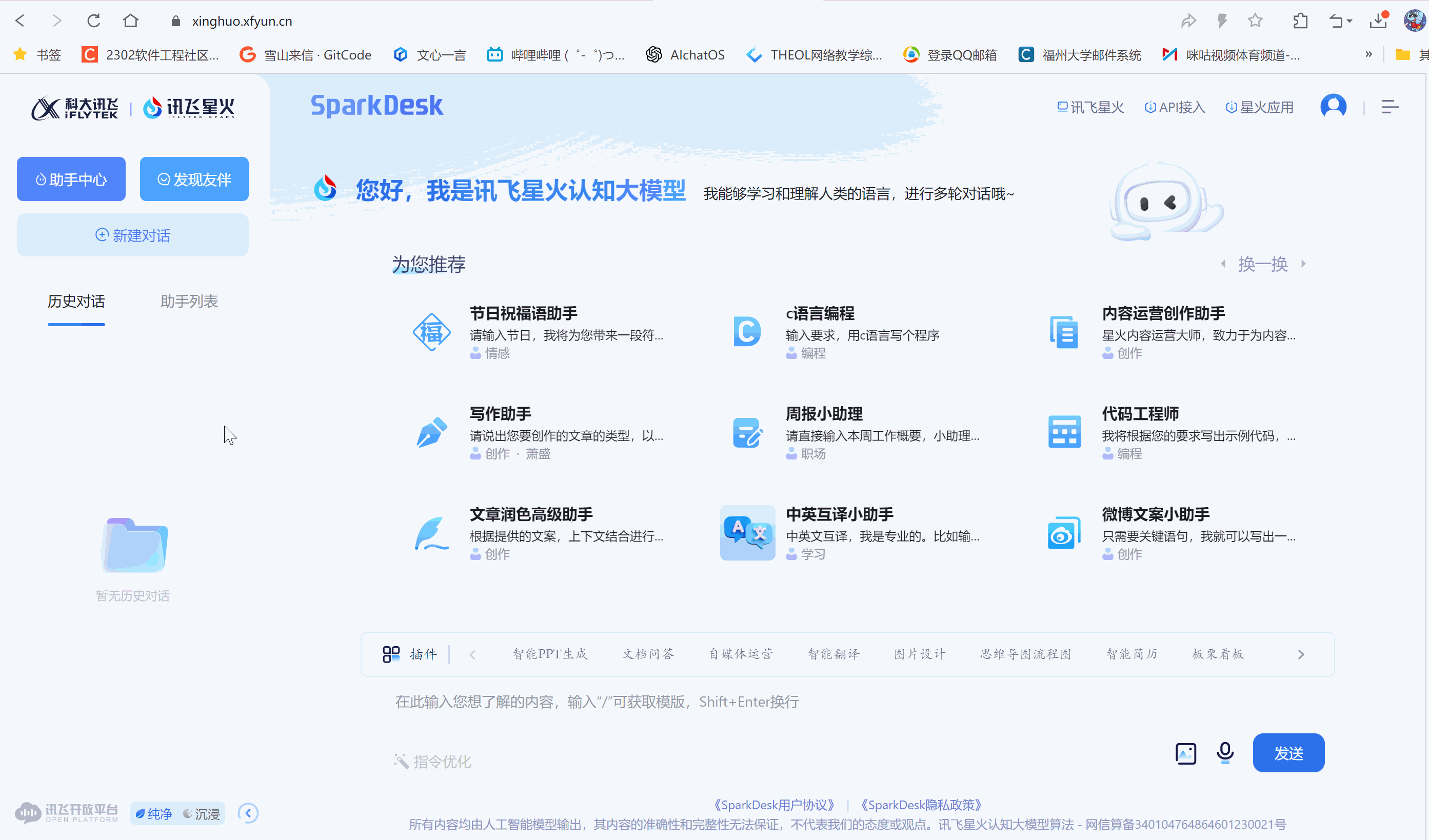Switch to 纯净 mode
Screen dimensions: 1429x840
(x=154, y=814)
